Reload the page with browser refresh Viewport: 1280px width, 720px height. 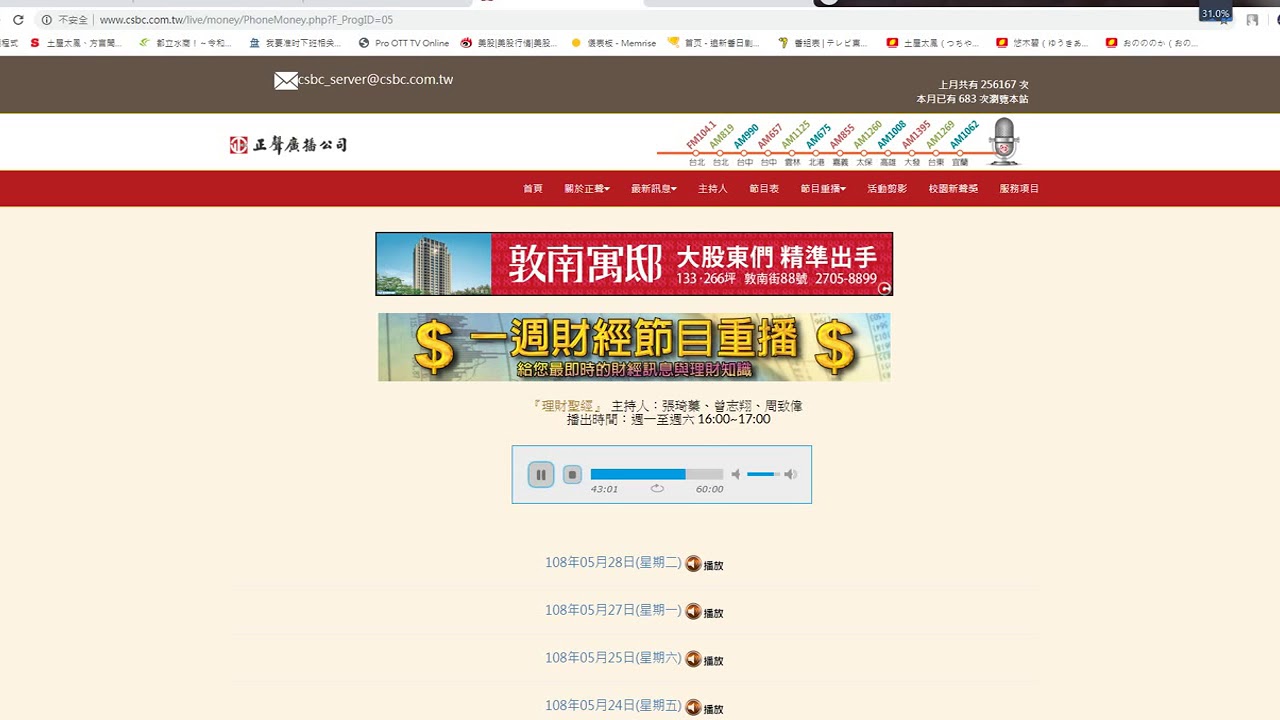coord(18,20)
